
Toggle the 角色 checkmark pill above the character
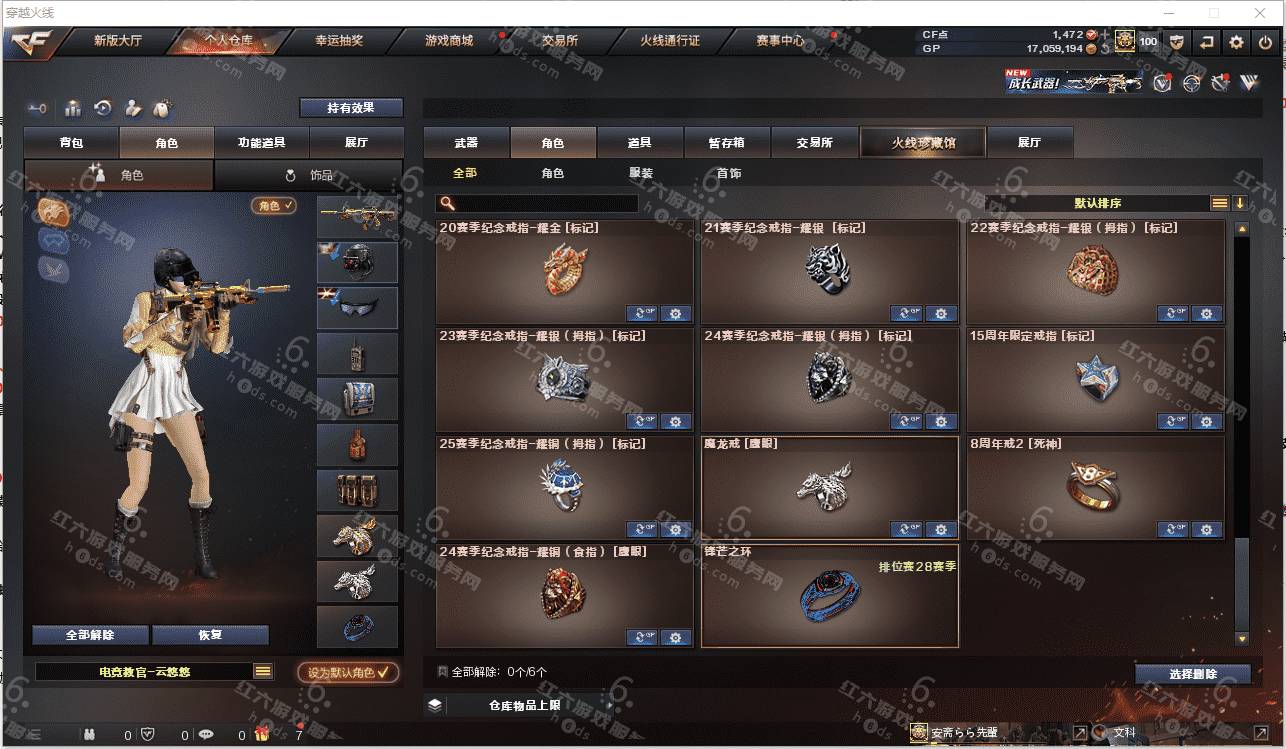(x=274, y=205)
